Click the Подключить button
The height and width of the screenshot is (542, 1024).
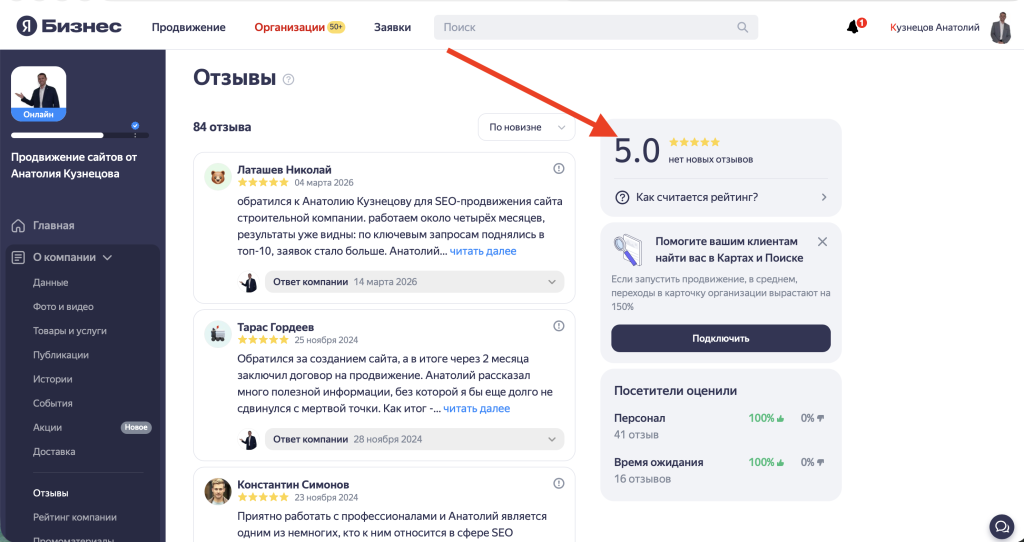click(x=721, y=338)
